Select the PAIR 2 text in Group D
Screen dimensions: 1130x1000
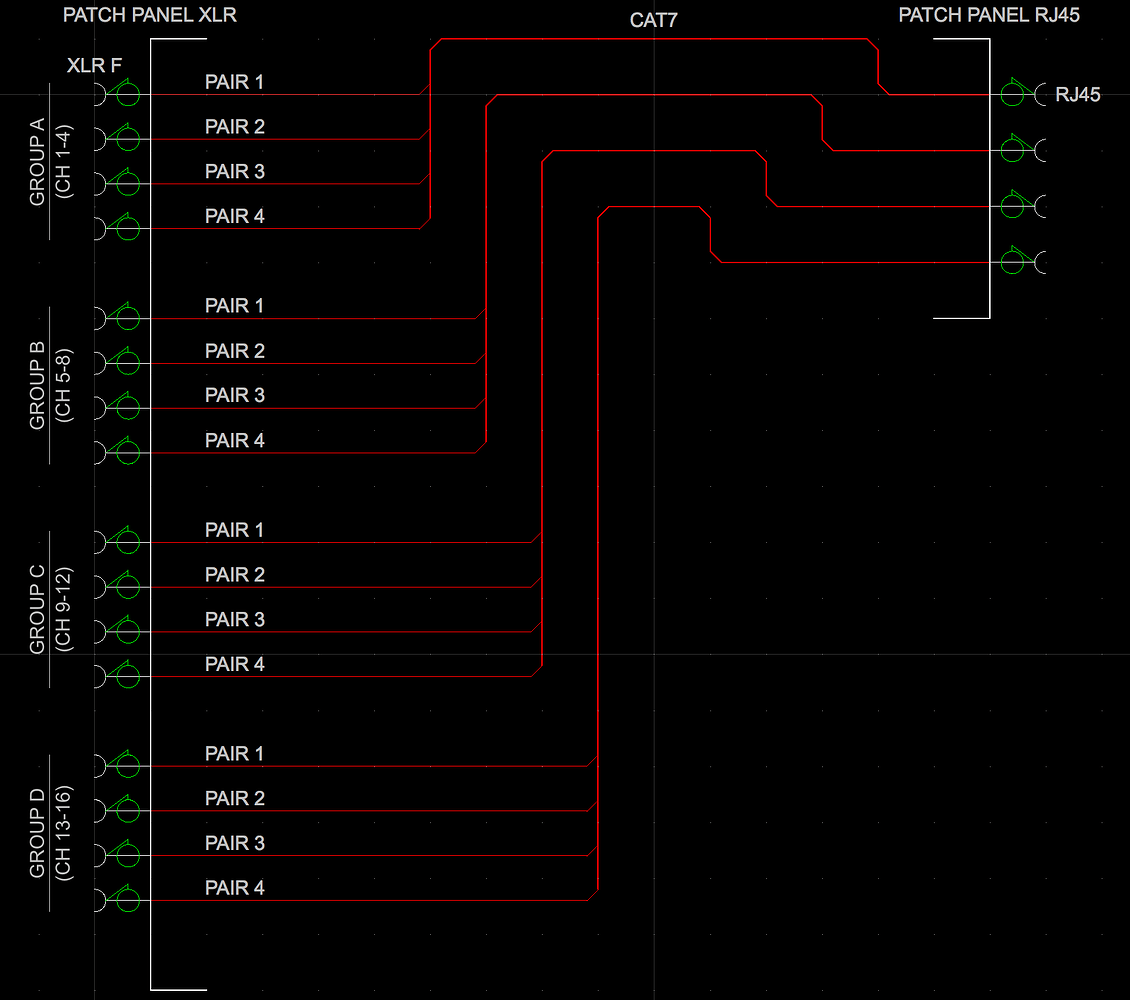point(234,798)
